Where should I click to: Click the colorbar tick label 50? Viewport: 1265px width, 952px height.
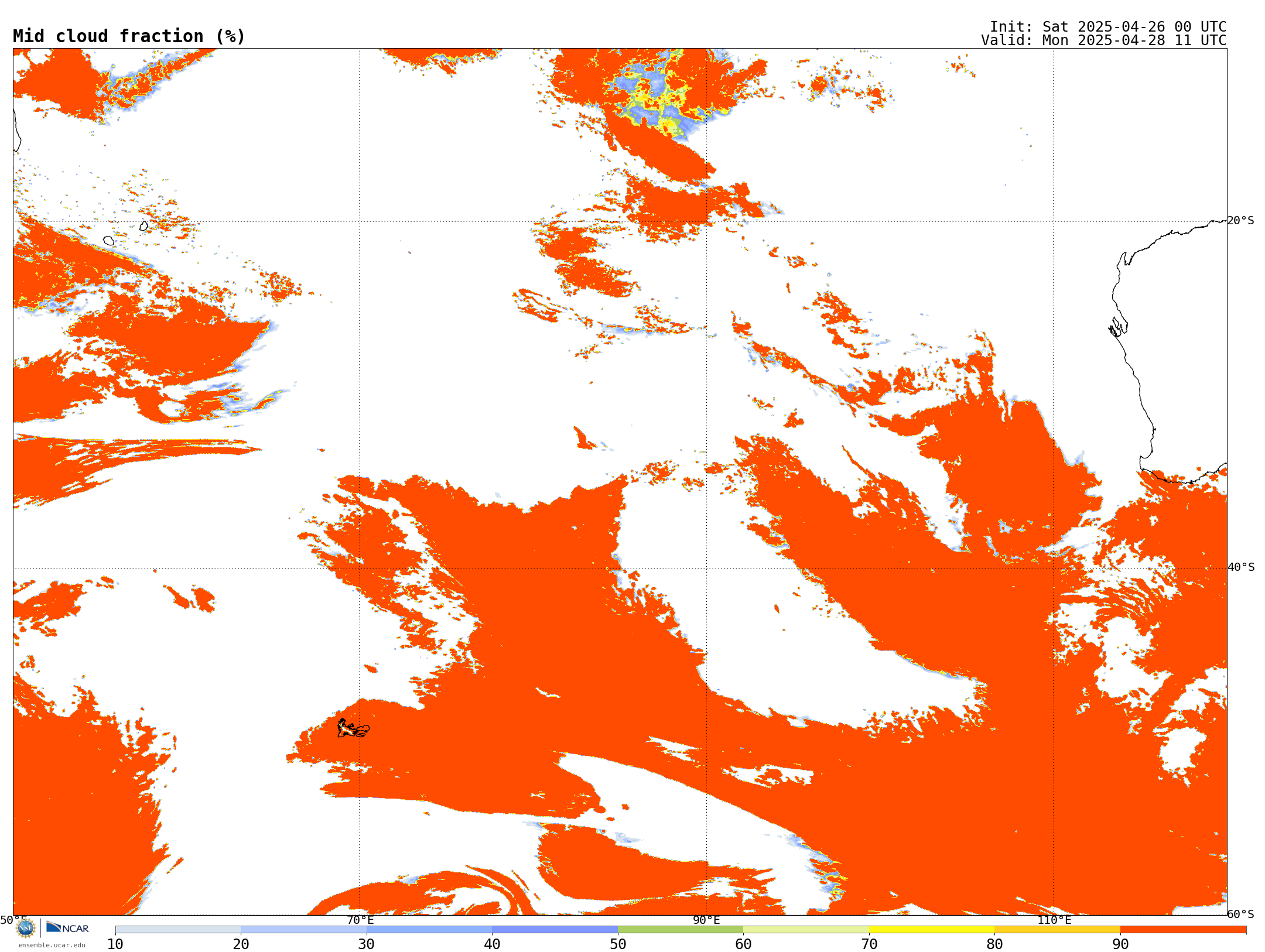[x=618, y=944]
